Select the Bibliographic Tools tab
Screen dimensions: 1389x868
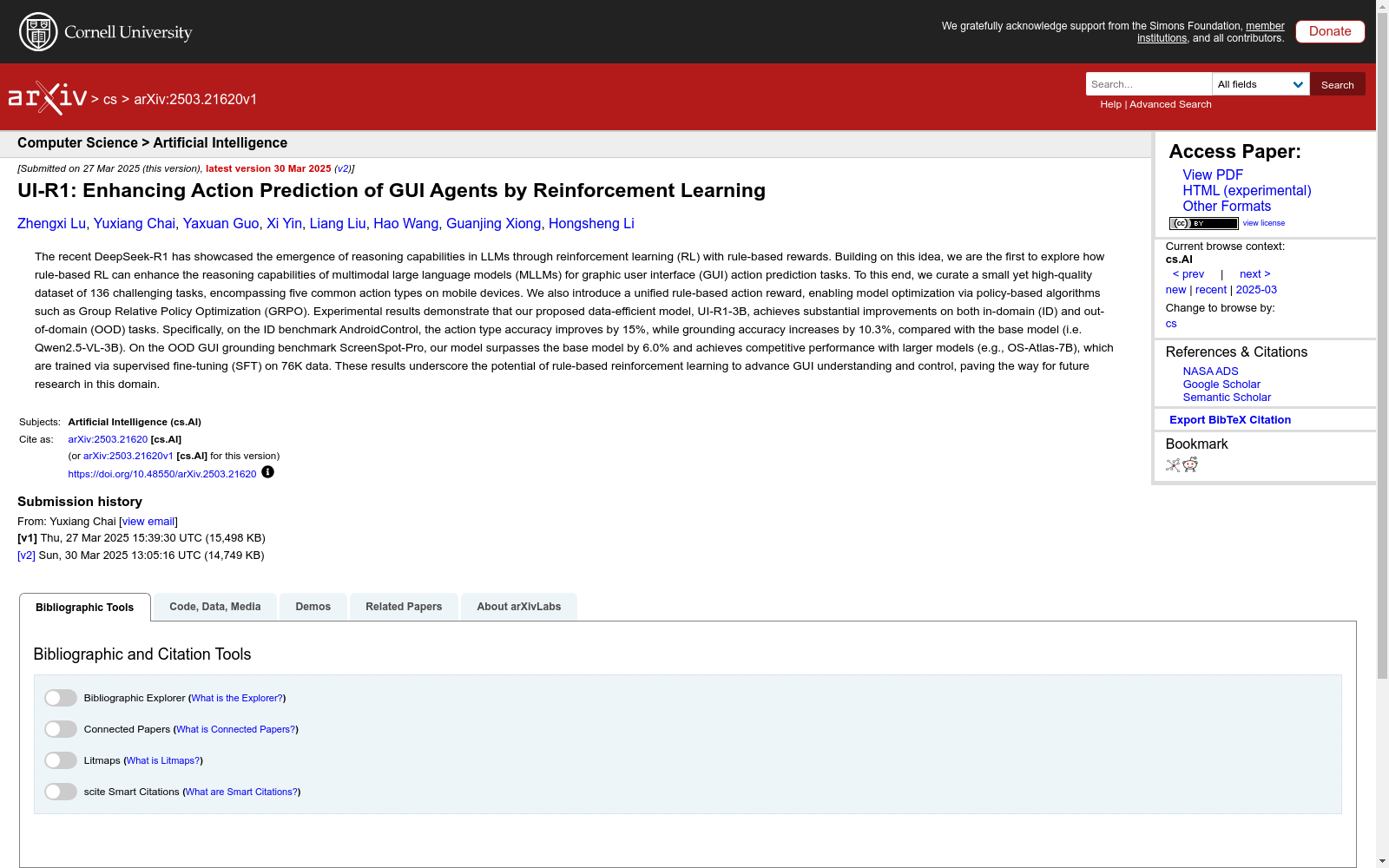pos(85,608)
